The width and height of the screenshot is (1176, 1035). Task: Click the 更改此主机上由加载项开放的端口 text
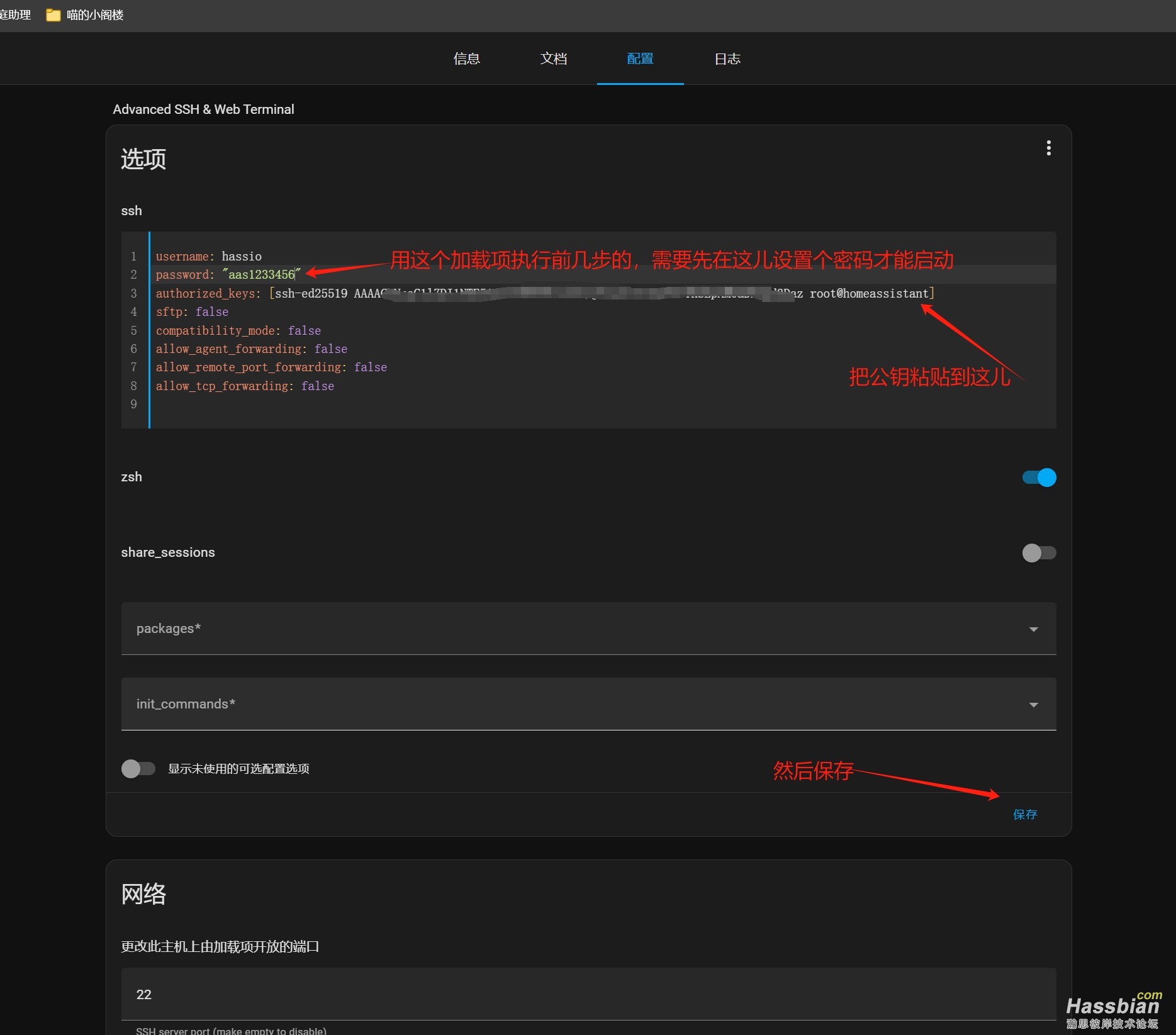coord(220,947)
